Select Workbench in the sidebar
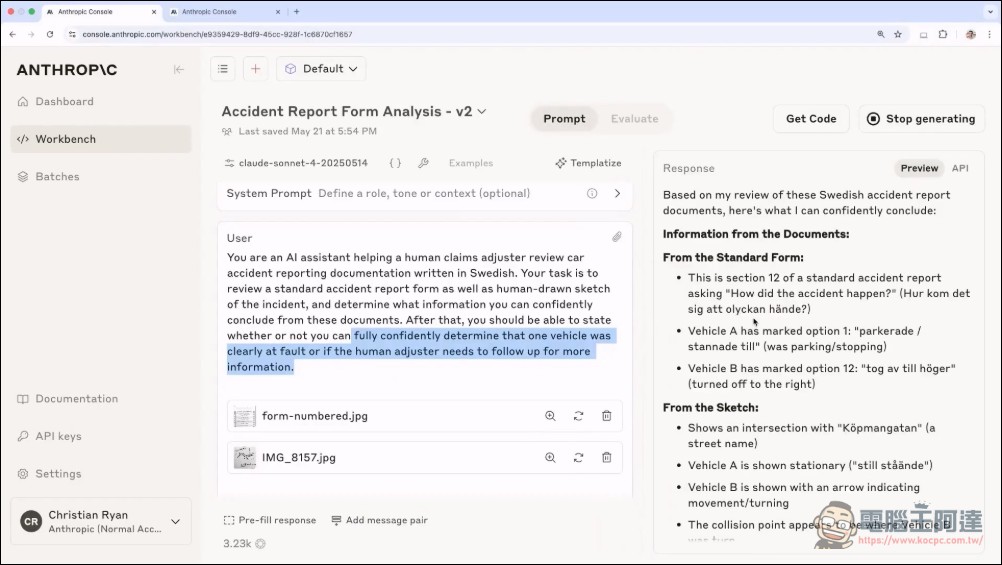The image size is (1002, 565). 101,139
